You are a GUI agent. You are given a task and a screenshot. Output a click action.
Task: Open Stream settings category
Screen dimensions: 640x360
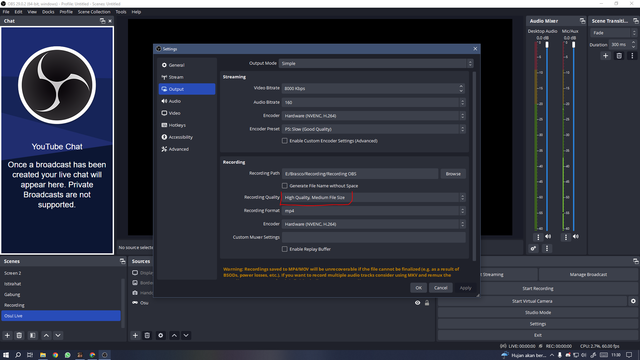187,77
